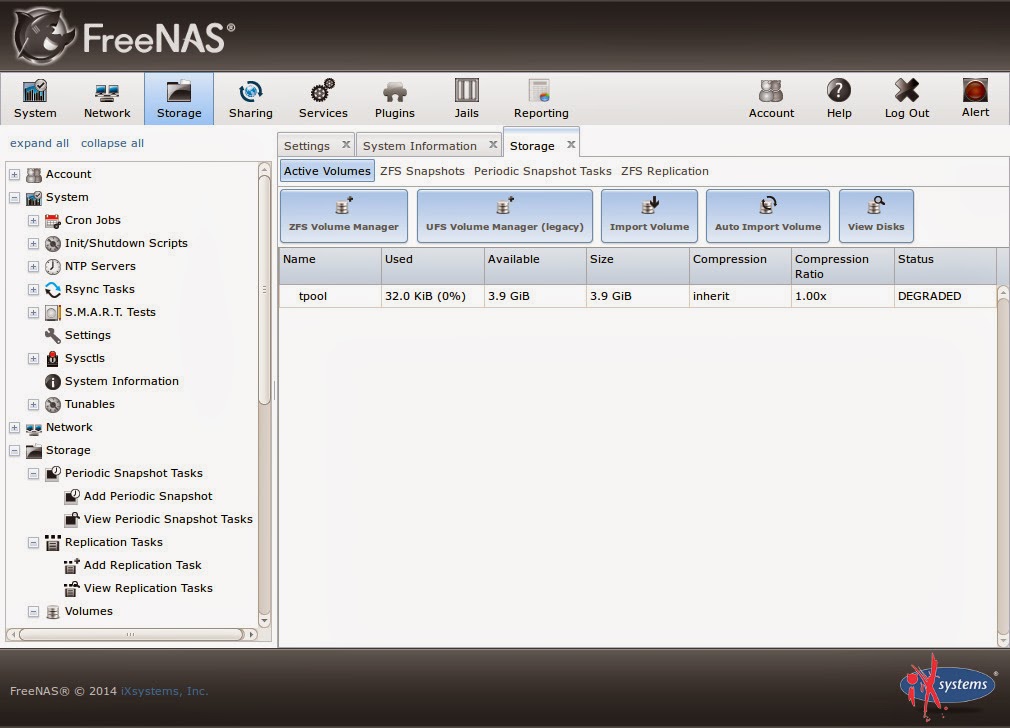Expand the Account tree node
Screen dimensions: 1010x728
pyautogui.click(x=15, y=174)
